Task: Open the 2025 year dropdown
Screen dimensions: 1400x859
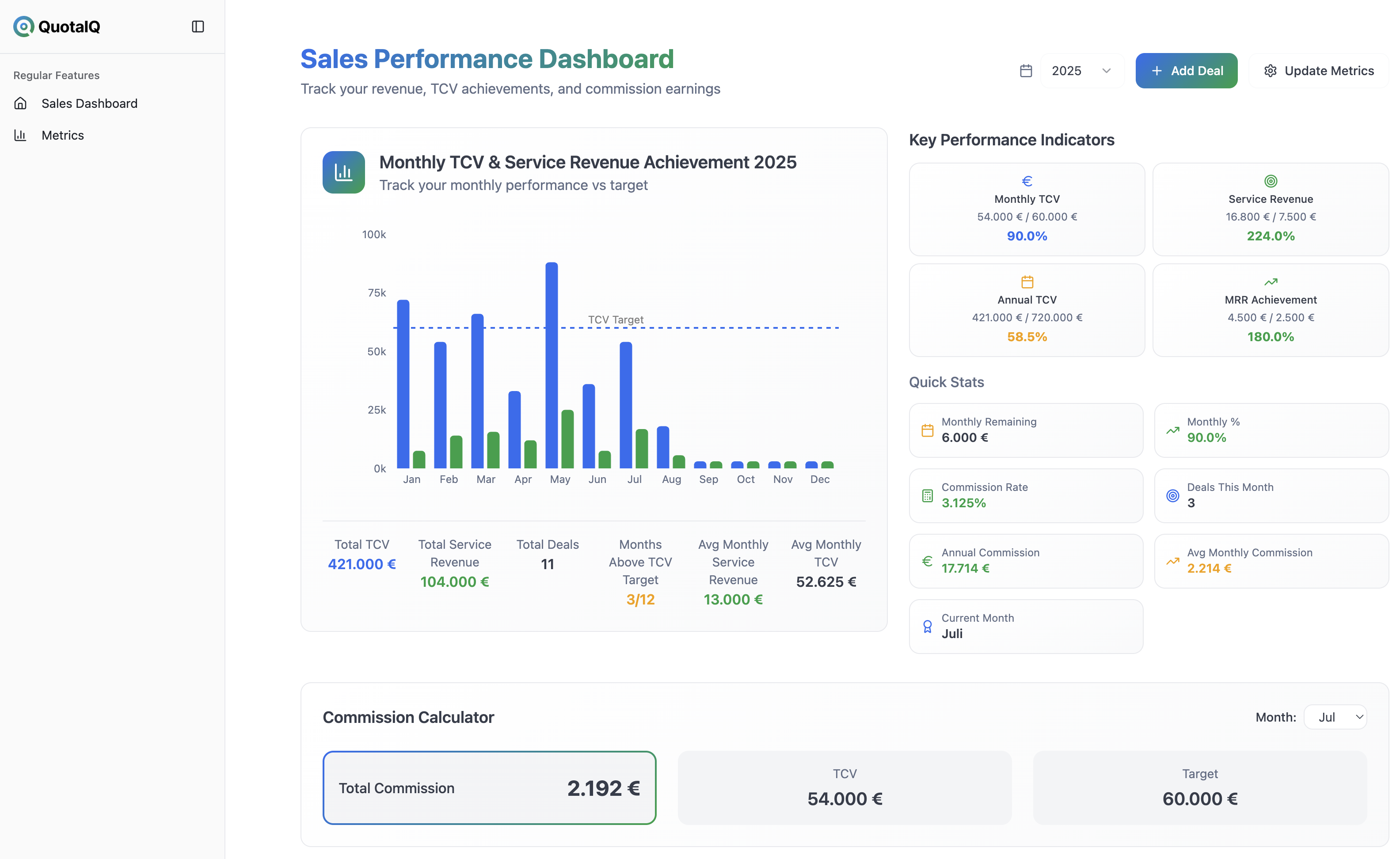Action: (x=1081, y=71)
